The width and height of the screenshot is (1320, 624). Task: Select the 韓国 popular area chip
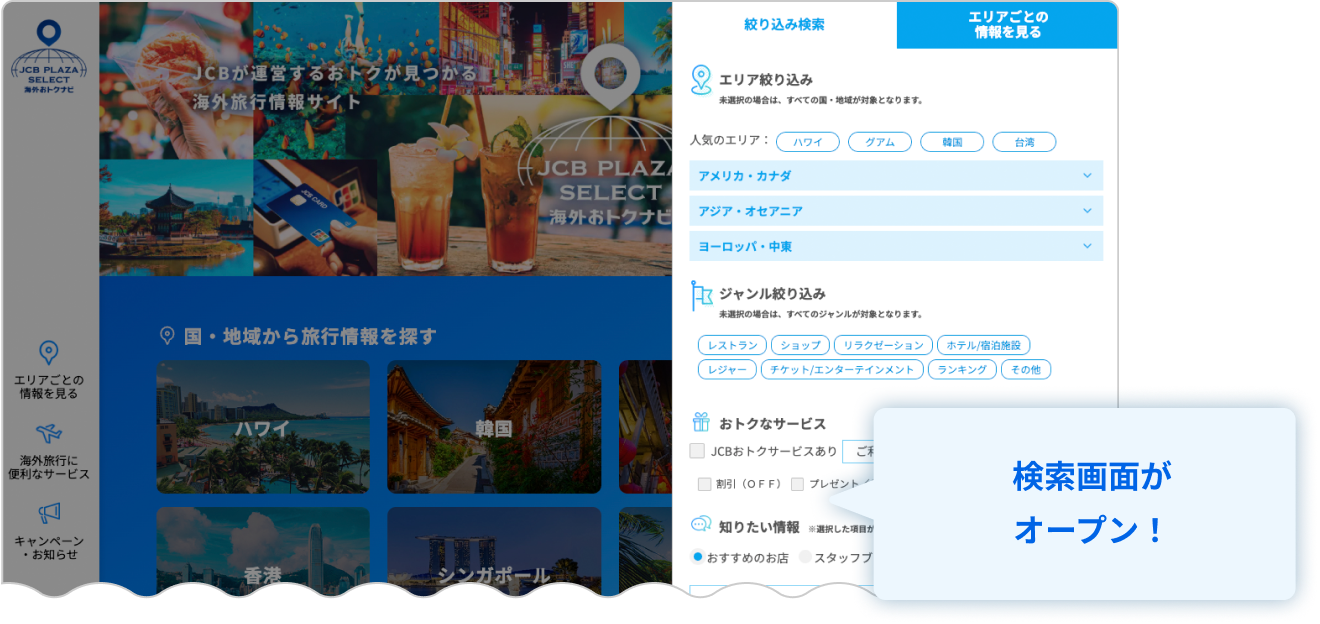tap(952, 142)
